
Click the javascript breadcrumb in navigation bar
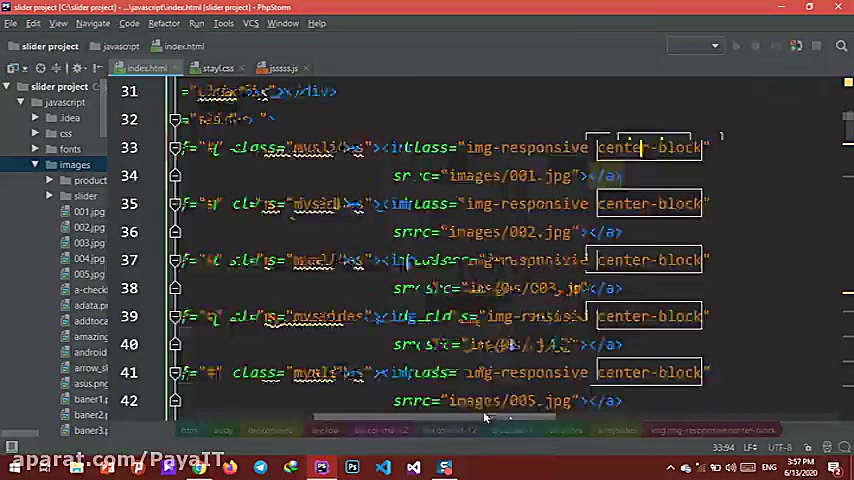(x=120, y=46)
